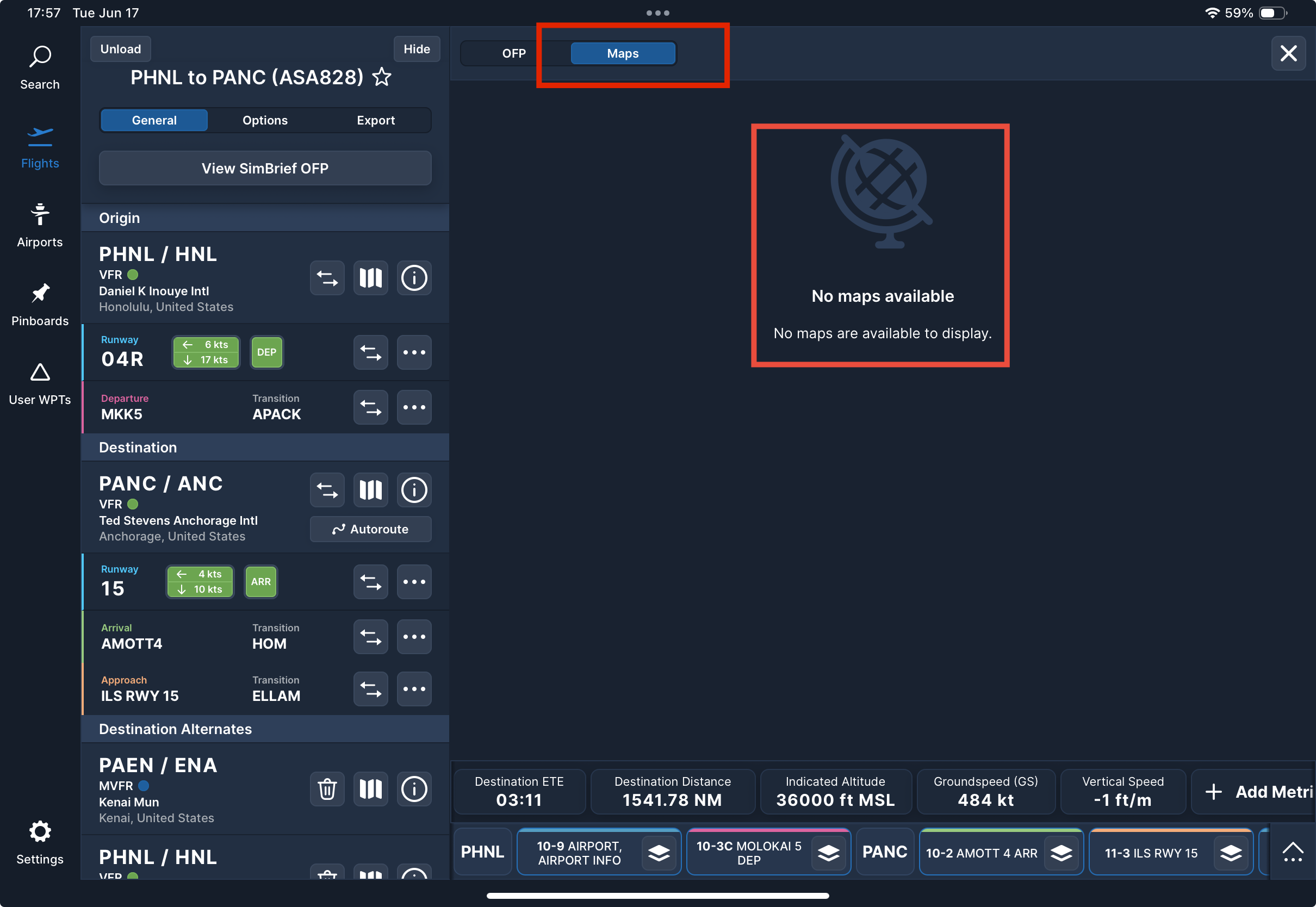Switch to the Options tab

pos(265,120)
